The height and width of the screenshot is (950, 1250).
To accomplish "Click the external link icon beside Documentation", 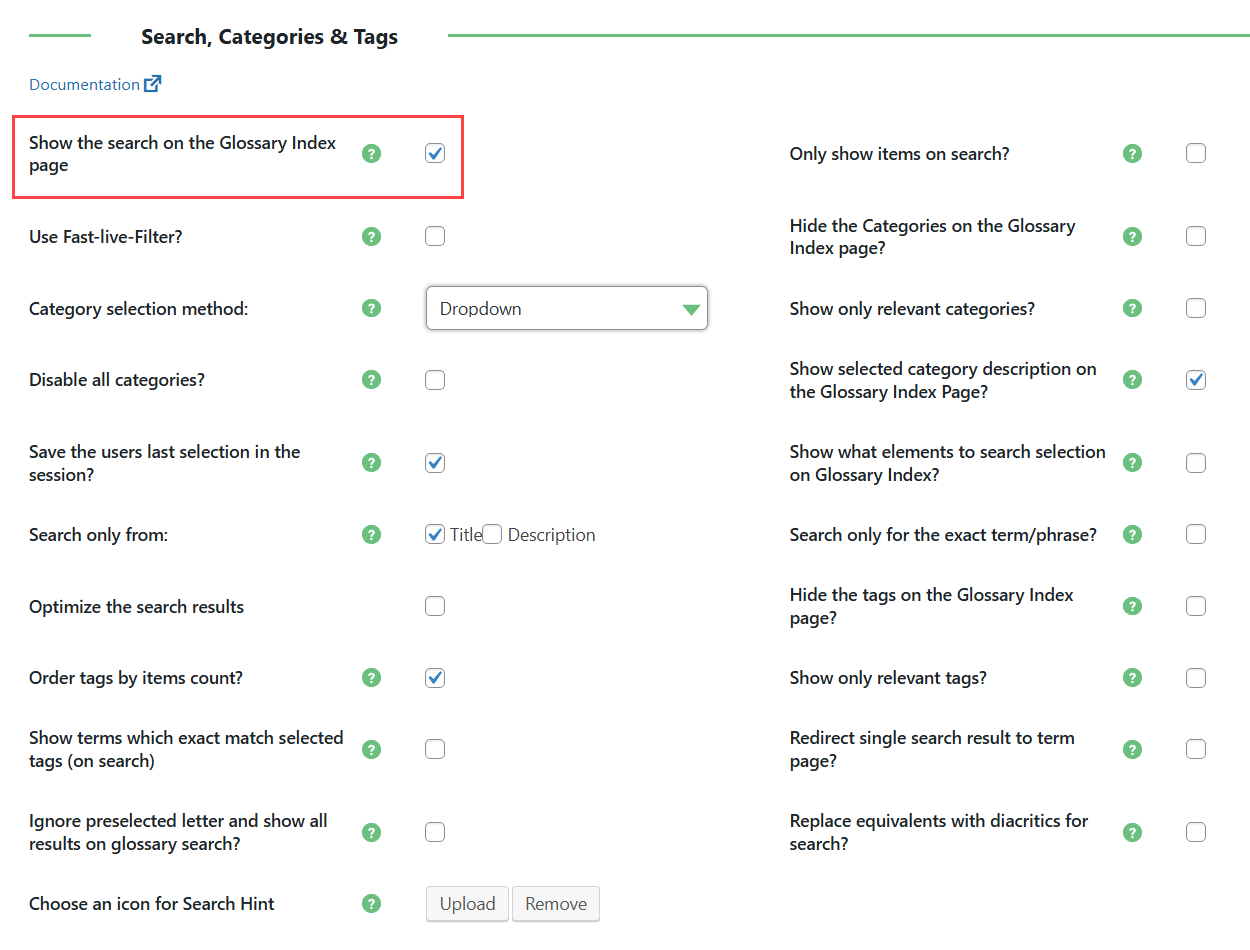I will (153, 84).
